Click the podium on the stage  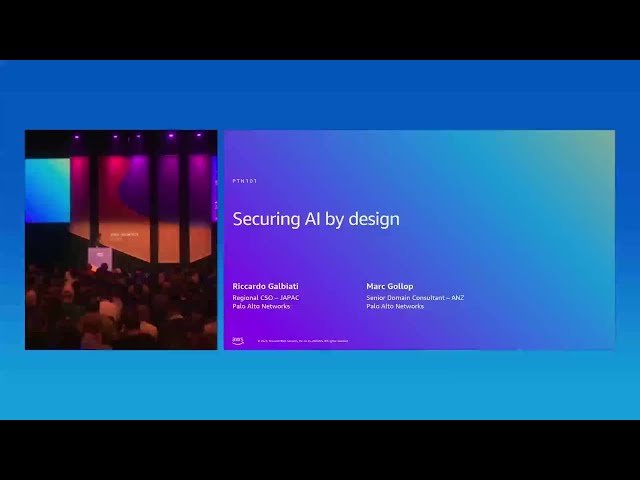click(x=99, y=257)
